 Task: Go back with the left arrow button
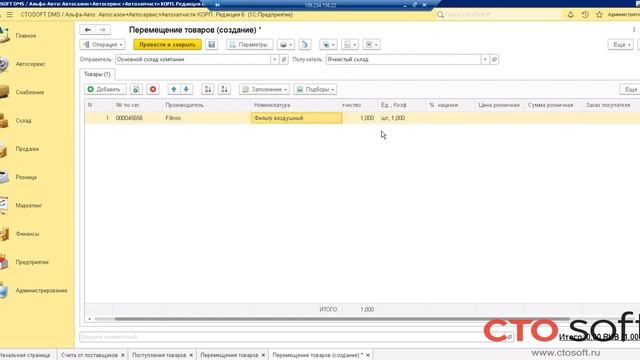tap(88, 30)
